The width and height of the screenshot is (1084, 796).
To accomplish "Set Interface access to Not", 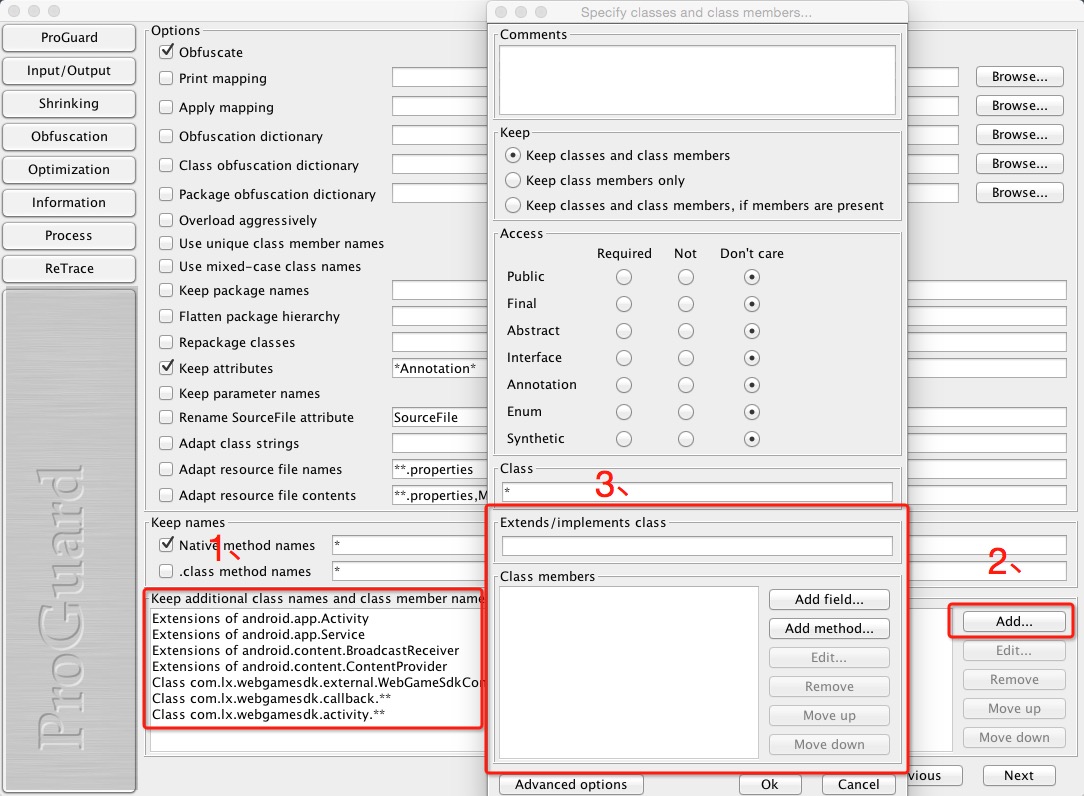I will pyautogui.click(x=686, y=358).
